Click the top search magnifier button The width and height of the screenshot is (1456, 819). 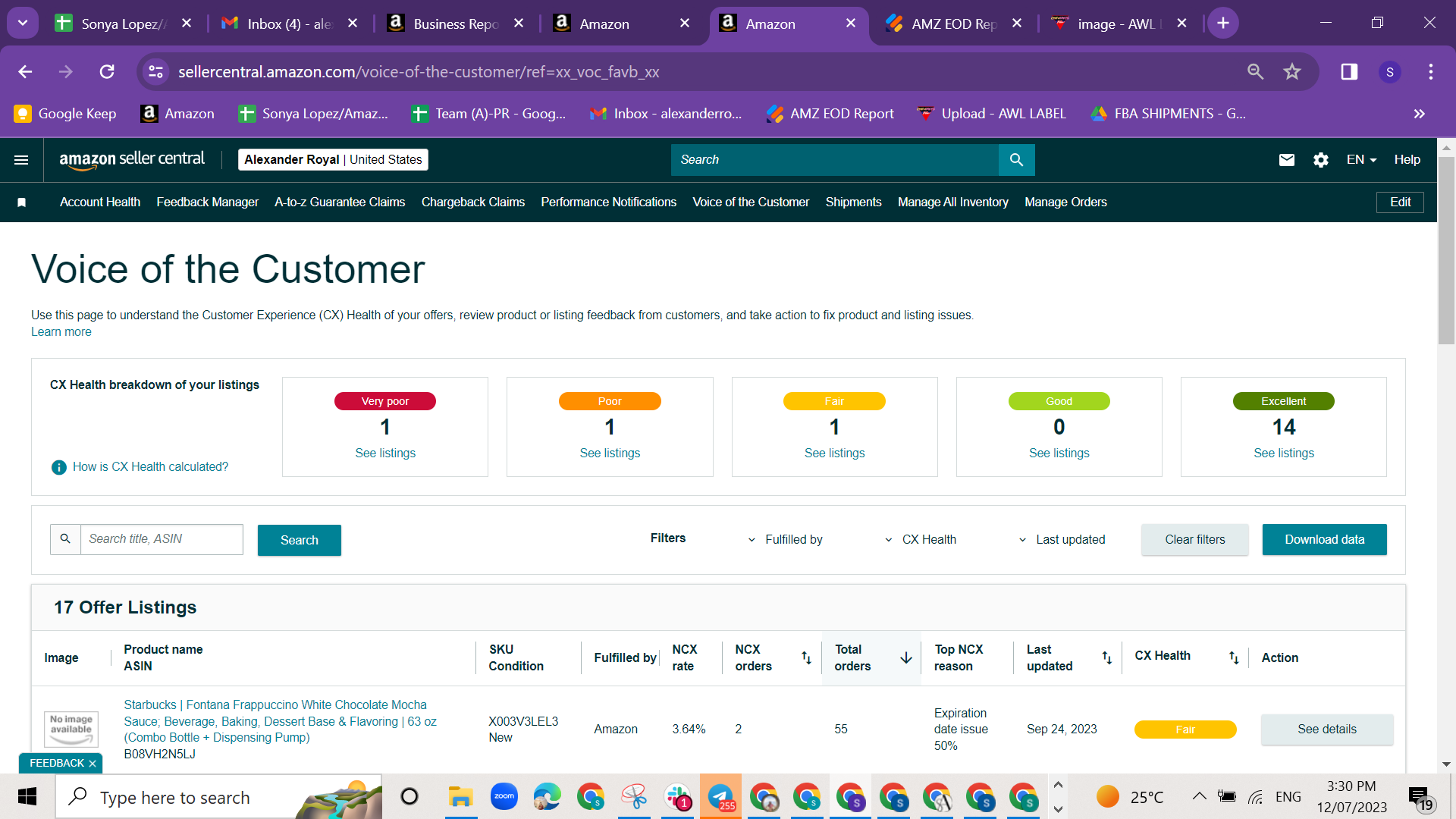[1016, 160]
